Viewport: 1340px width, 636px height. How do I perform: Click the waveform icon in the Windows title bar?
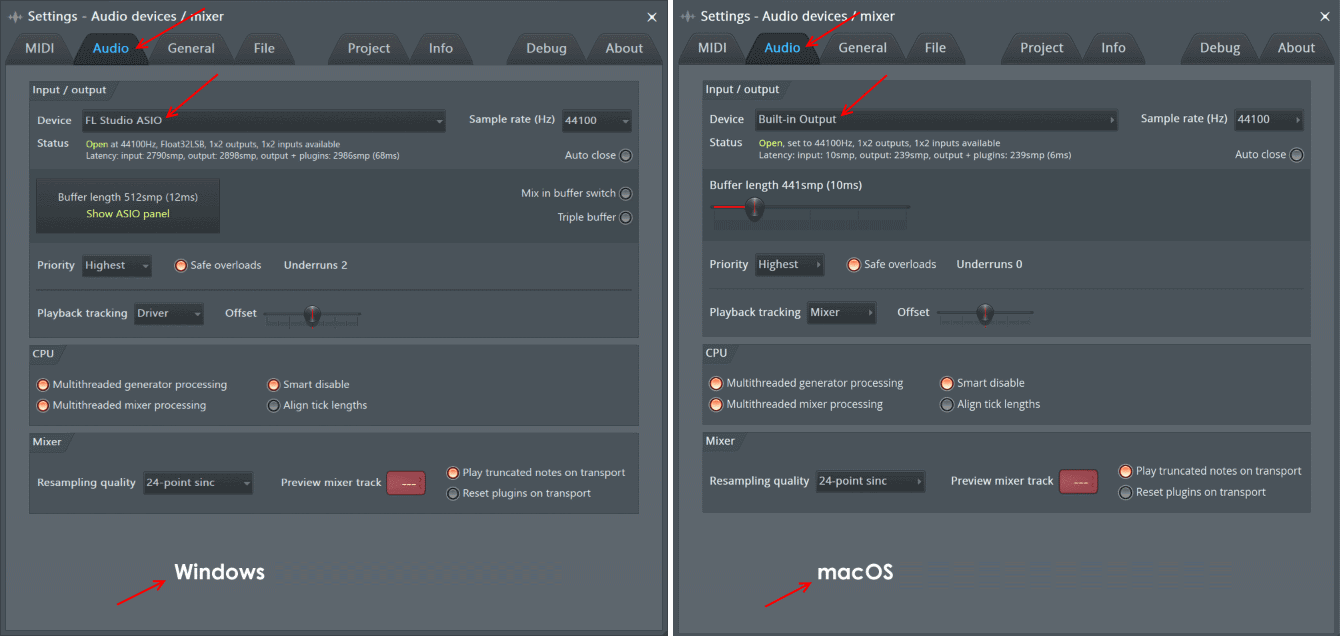pyautogui.click(x=15, y=17)
